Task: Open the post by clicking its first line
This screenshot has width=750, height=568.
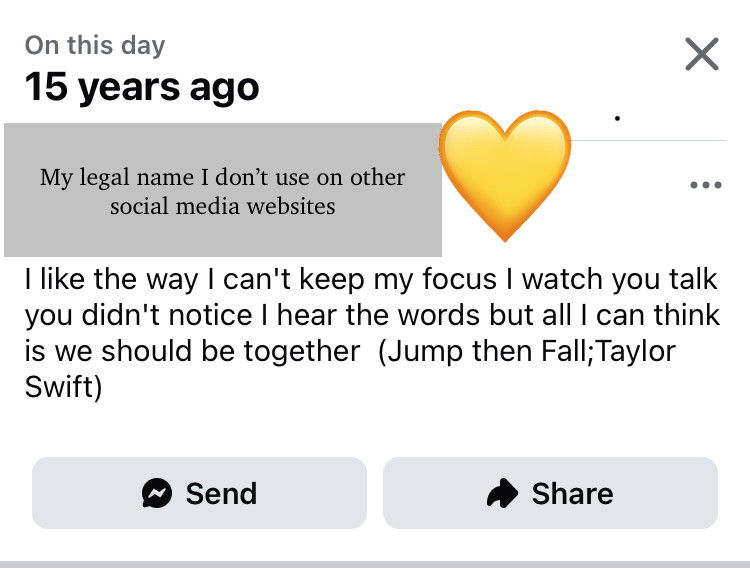Action: click(x=371, y=279)
